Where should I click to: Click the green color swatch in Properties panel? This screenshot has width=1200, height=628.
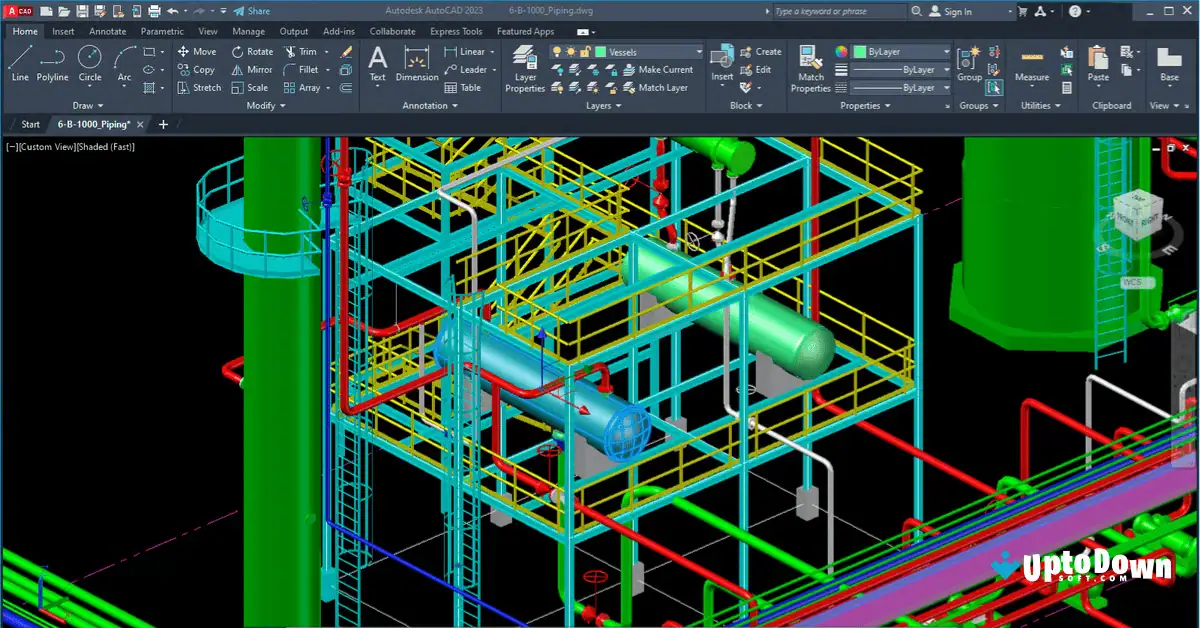(x=859, y=51)
